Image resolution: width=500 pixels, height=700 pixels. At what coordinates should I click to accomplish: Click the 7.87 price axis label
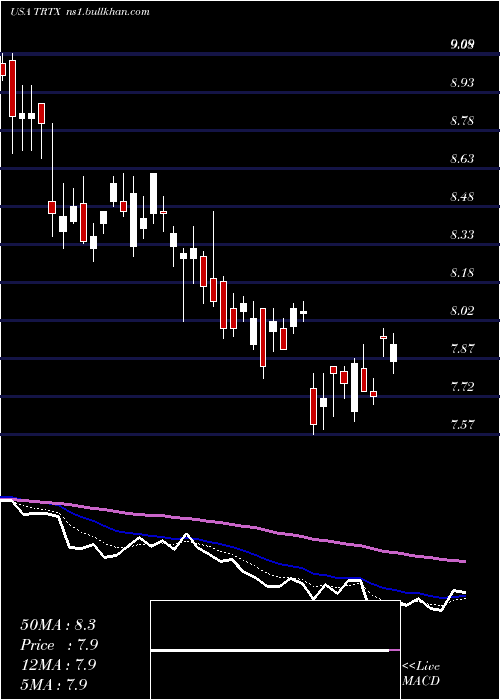[x=462, y=348]
